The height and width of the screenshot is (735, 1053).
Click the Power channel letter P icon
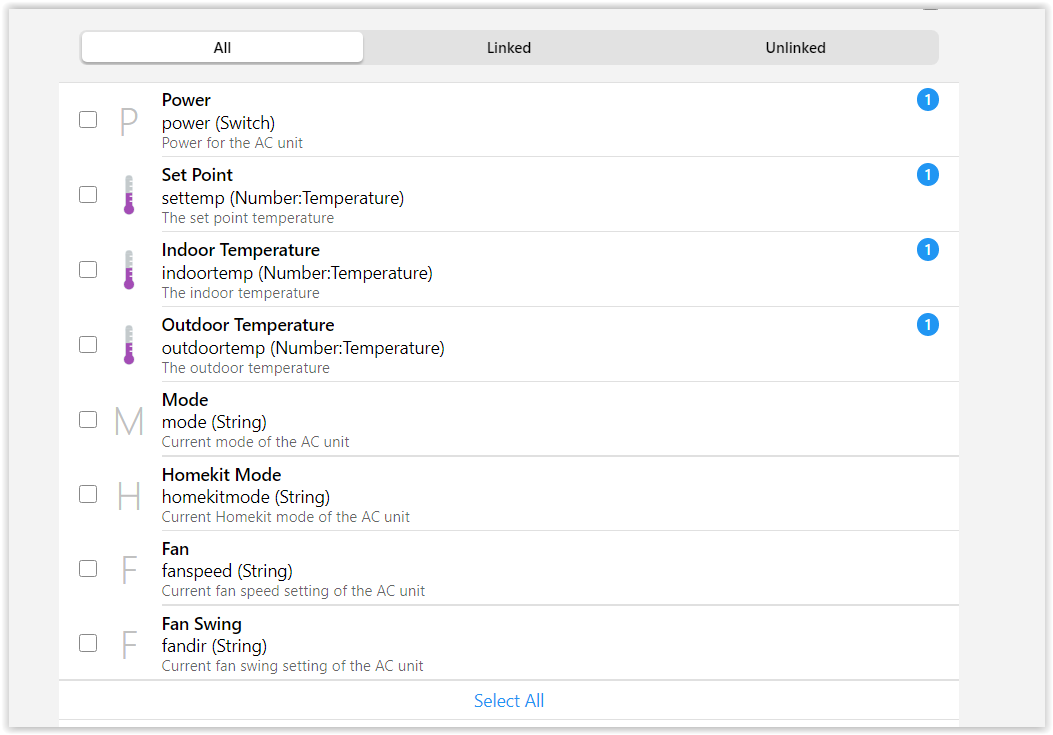click(128, 121)
